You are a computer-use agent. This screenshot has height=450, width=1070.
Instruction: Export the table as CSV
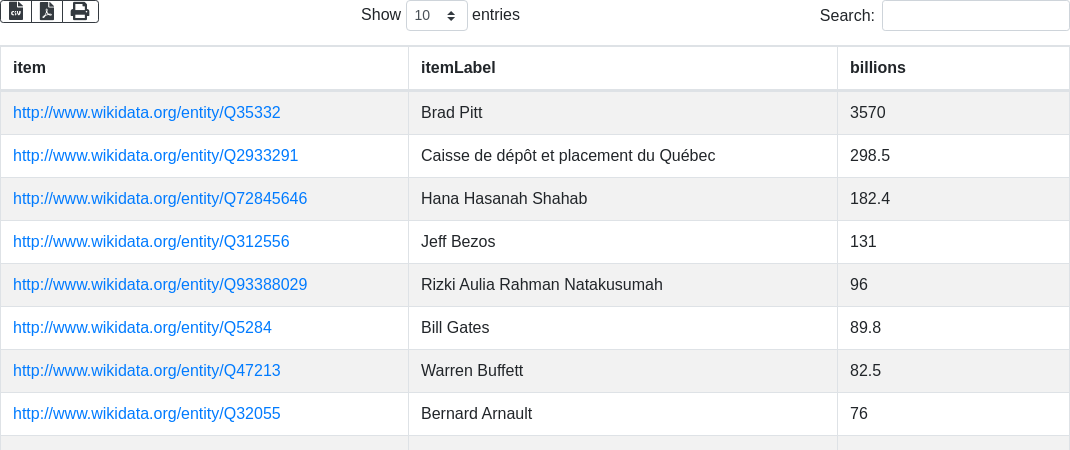pyautogui.click(x=16, y=12)
